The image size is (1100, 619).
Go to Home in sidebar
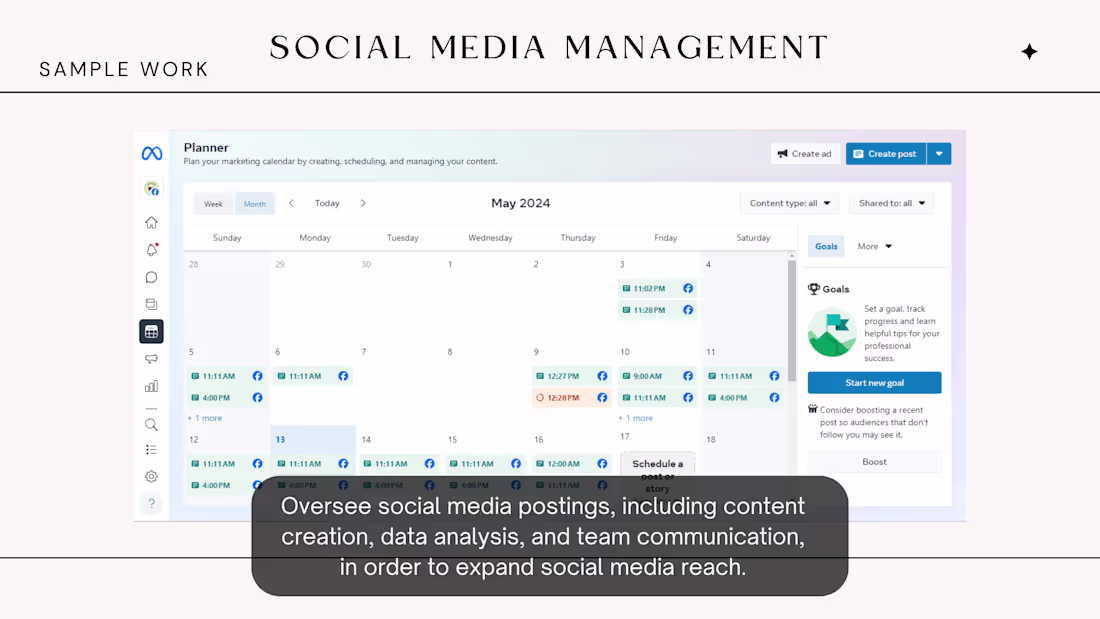pyautogui.click(x=152, y=222)
